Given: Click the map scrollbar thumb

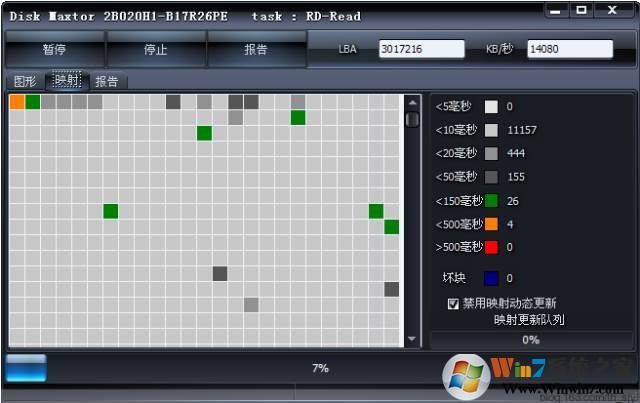Looking at the screenshot, I should coord(412,119).
